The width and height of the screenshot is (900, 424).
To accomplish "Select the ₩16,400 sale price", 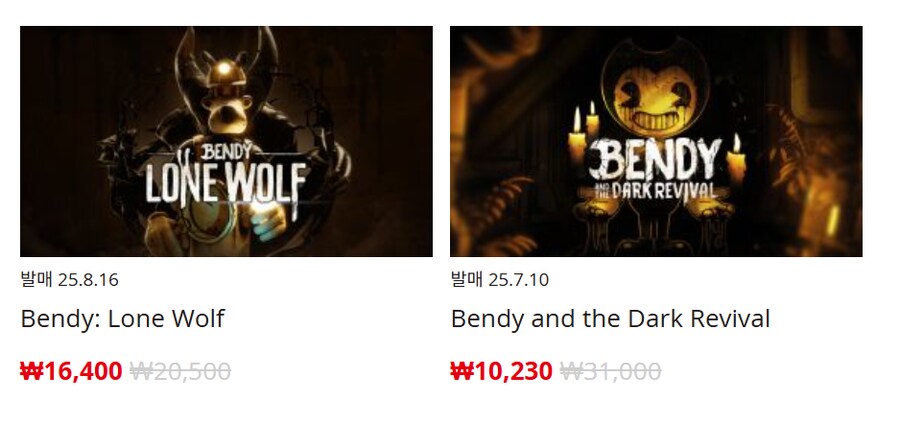I will click(71, 371).
